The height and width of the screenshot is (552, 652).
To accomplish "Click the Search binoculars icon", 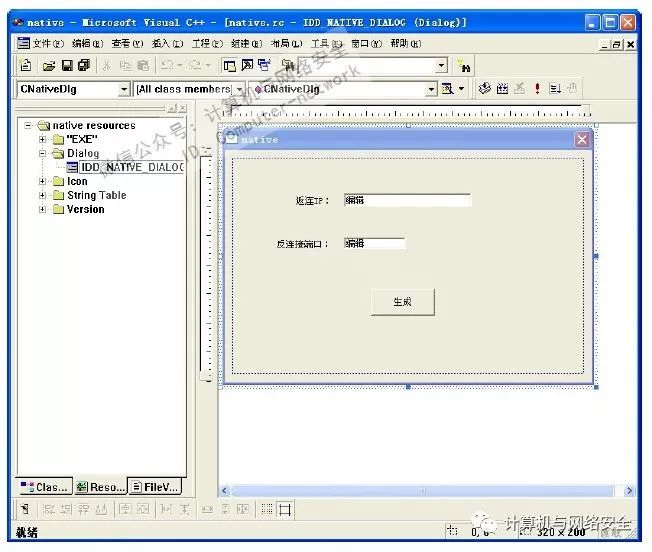I will [x=463, y=66].
